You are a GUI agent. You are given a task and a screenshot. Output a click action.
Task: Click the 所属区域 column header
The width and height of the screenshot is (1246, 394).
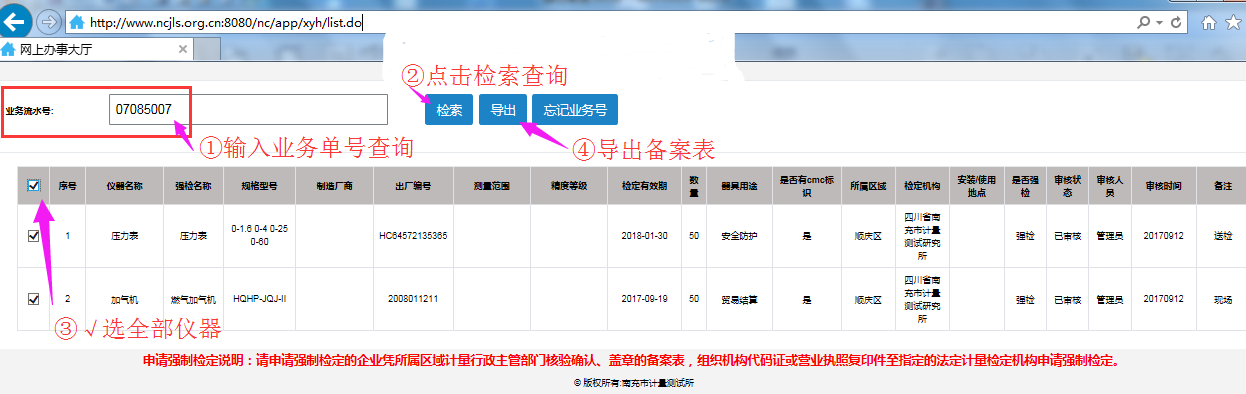868,186
